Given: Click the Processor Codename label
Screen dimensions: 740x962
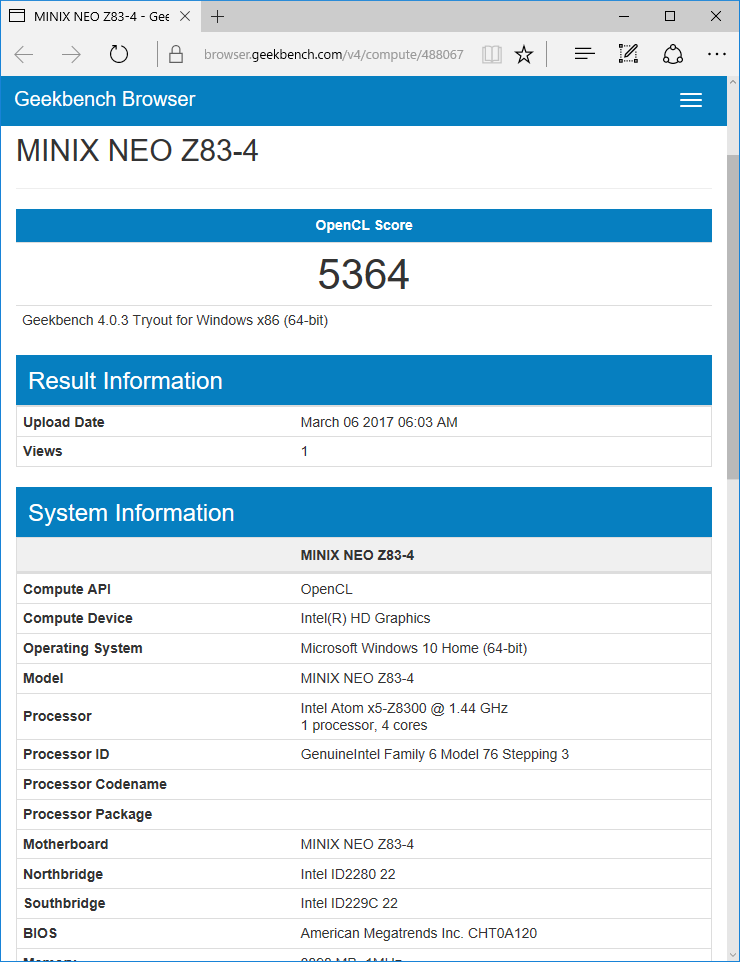Looking at the screenshot, I should click(x=95, y=784).
